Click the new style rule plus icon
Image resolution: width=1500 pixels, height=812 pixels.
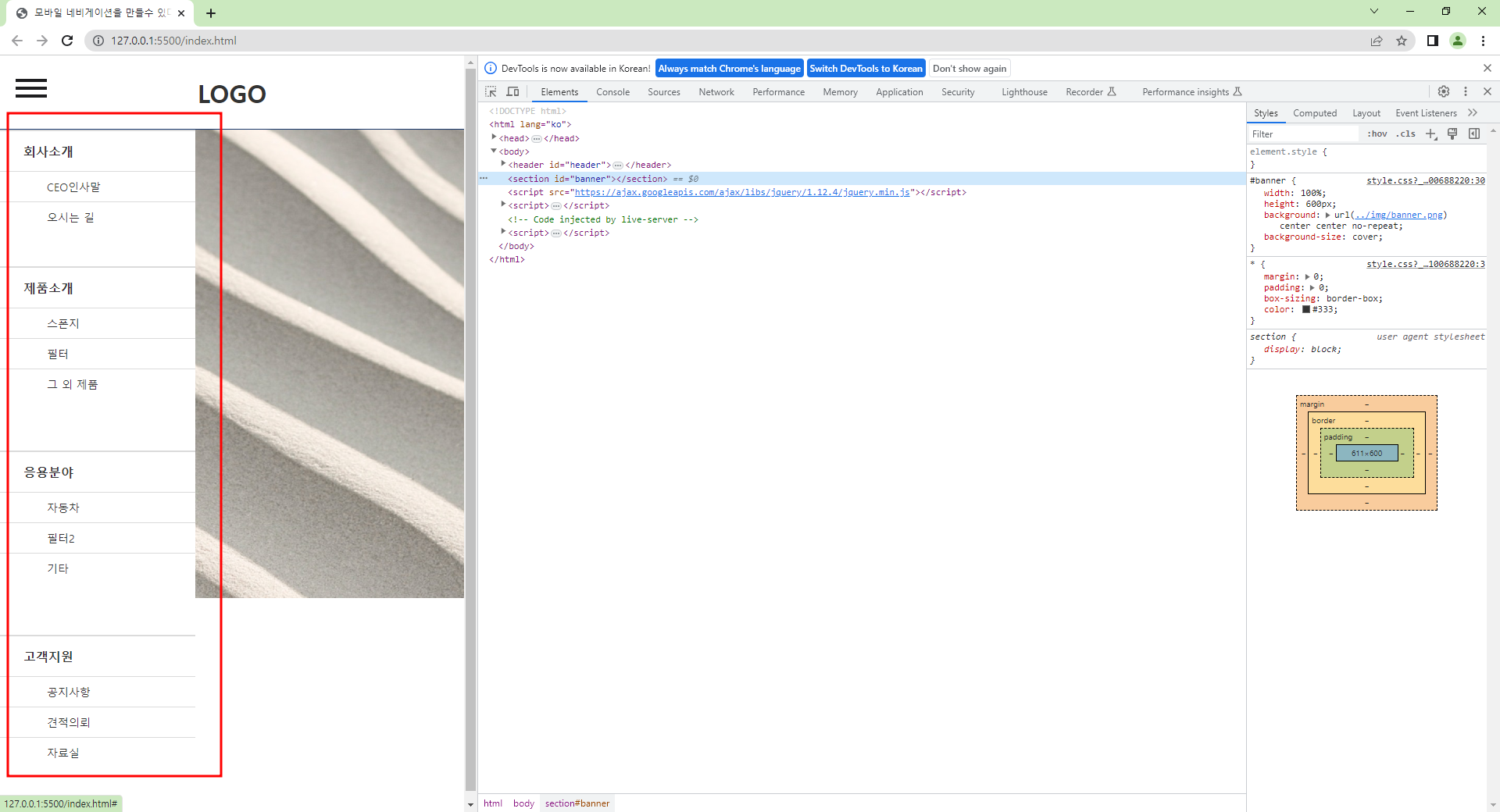(x=1431, y=134)
